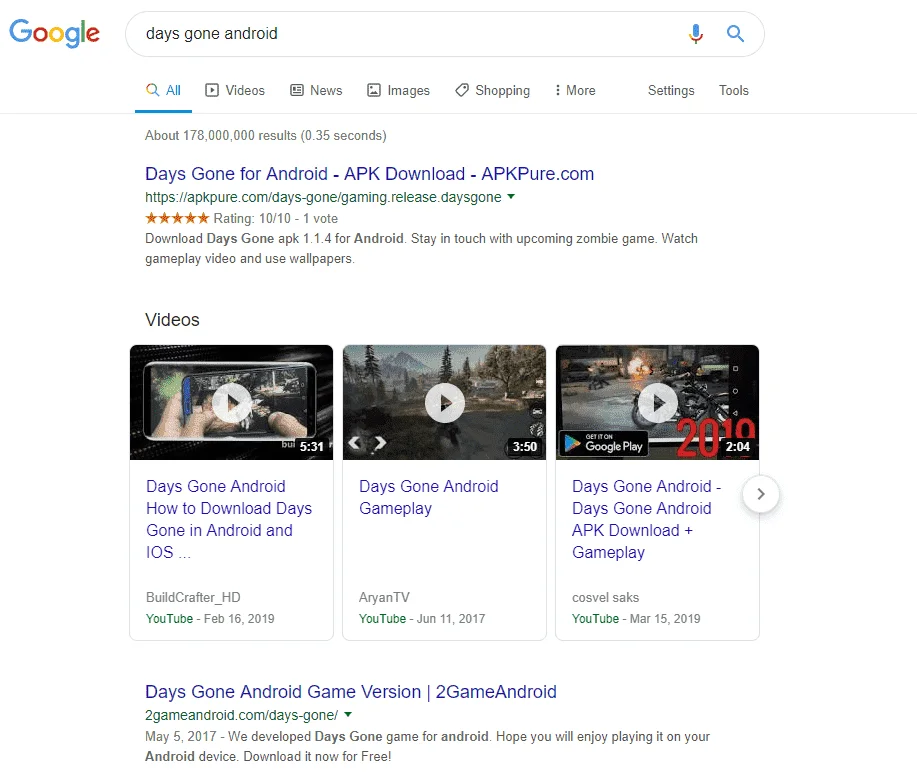Click the Rating: 10/10 - 1 vote text
Screen dimensions: 917x773
coord(275,218)
